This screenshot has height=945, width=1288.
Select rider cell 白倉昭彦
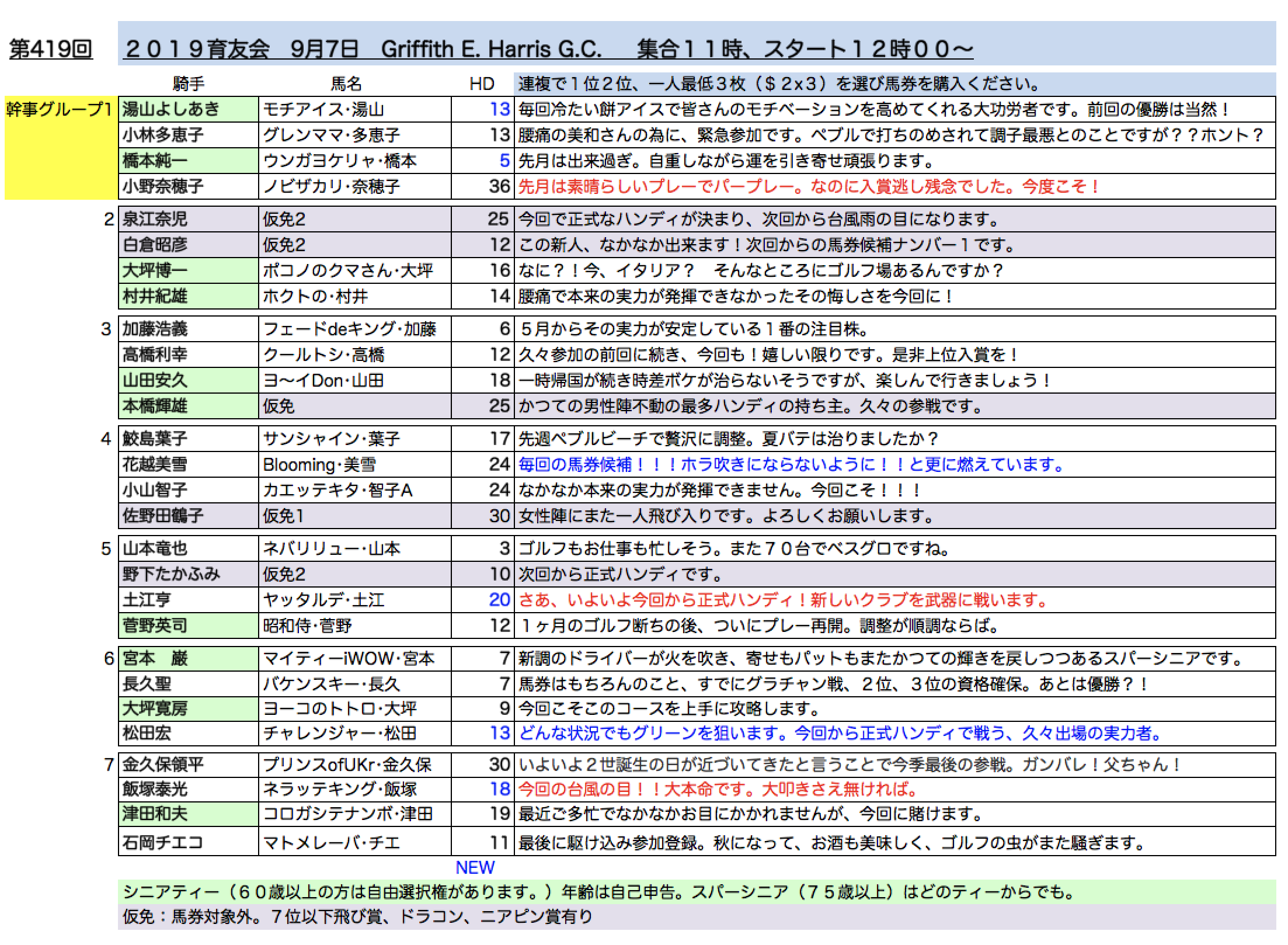[189, 245]
